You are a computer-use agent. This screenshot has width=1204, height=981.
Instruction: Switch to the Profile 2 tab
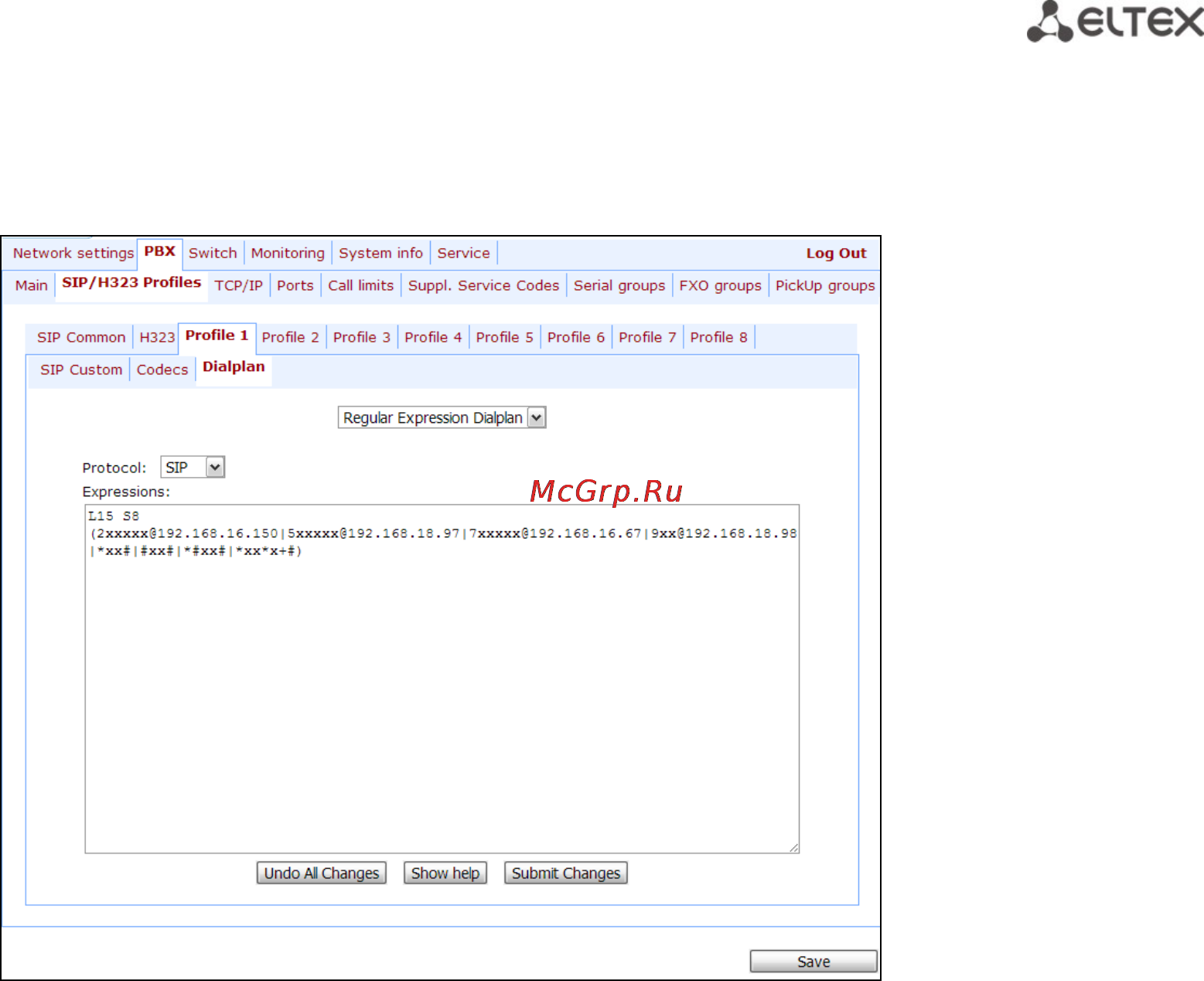[291, 337]
